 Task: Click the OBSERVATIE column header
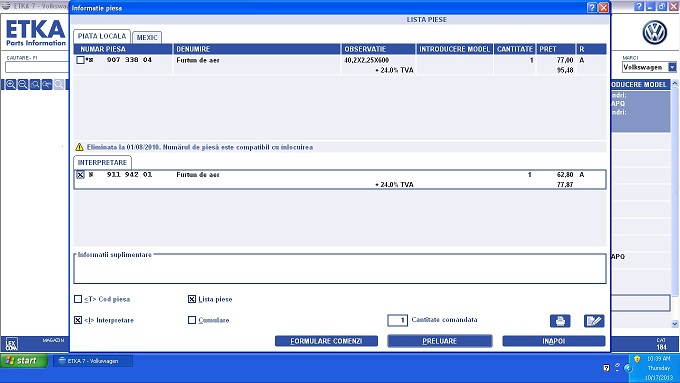(378, 49)
